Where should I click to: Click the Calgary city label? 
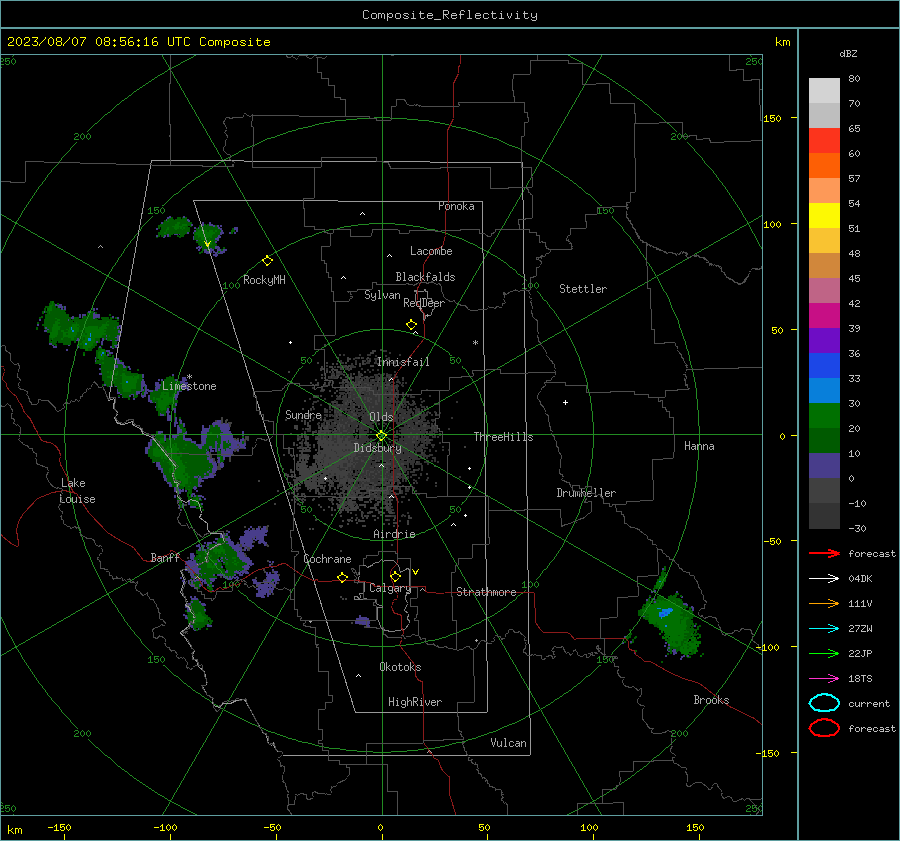pos(390,588)
